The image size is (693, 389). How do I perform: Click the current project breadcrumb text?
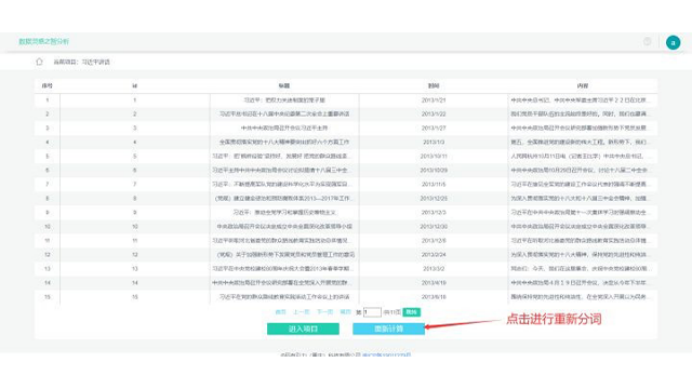pyautogui.click(x=82, y=62)
